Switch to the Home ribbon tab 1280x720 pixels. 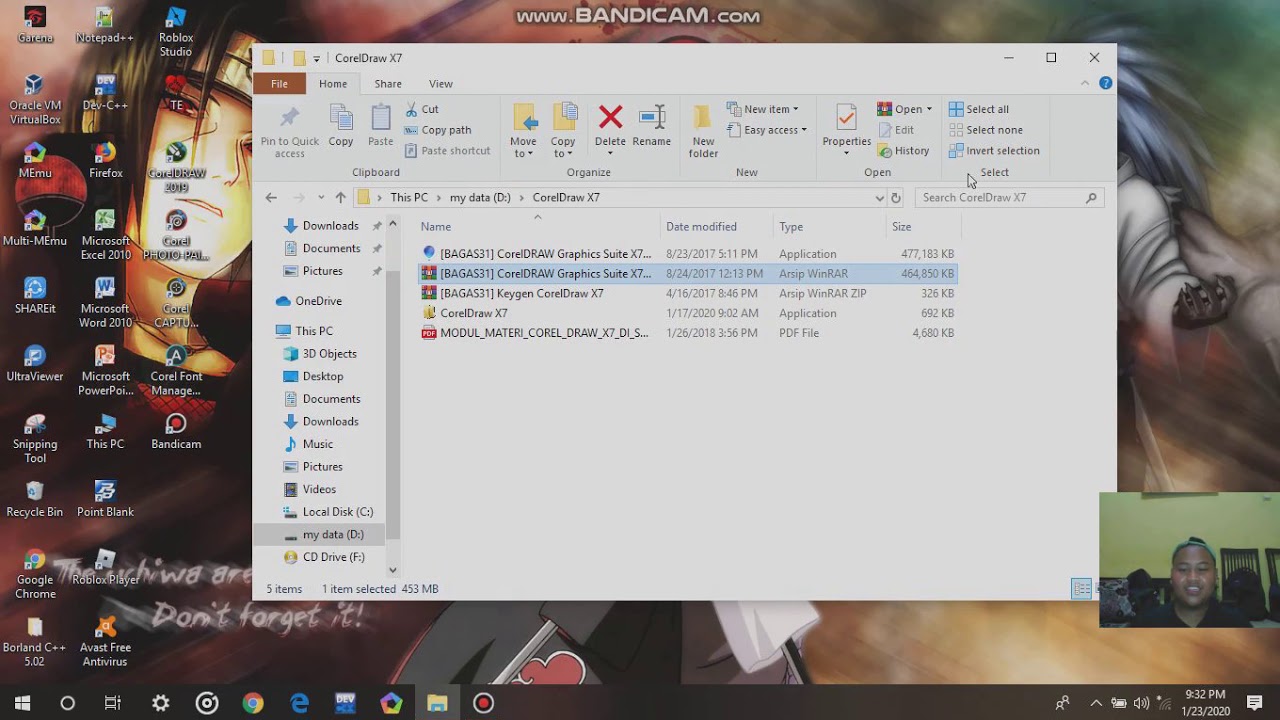333,84
